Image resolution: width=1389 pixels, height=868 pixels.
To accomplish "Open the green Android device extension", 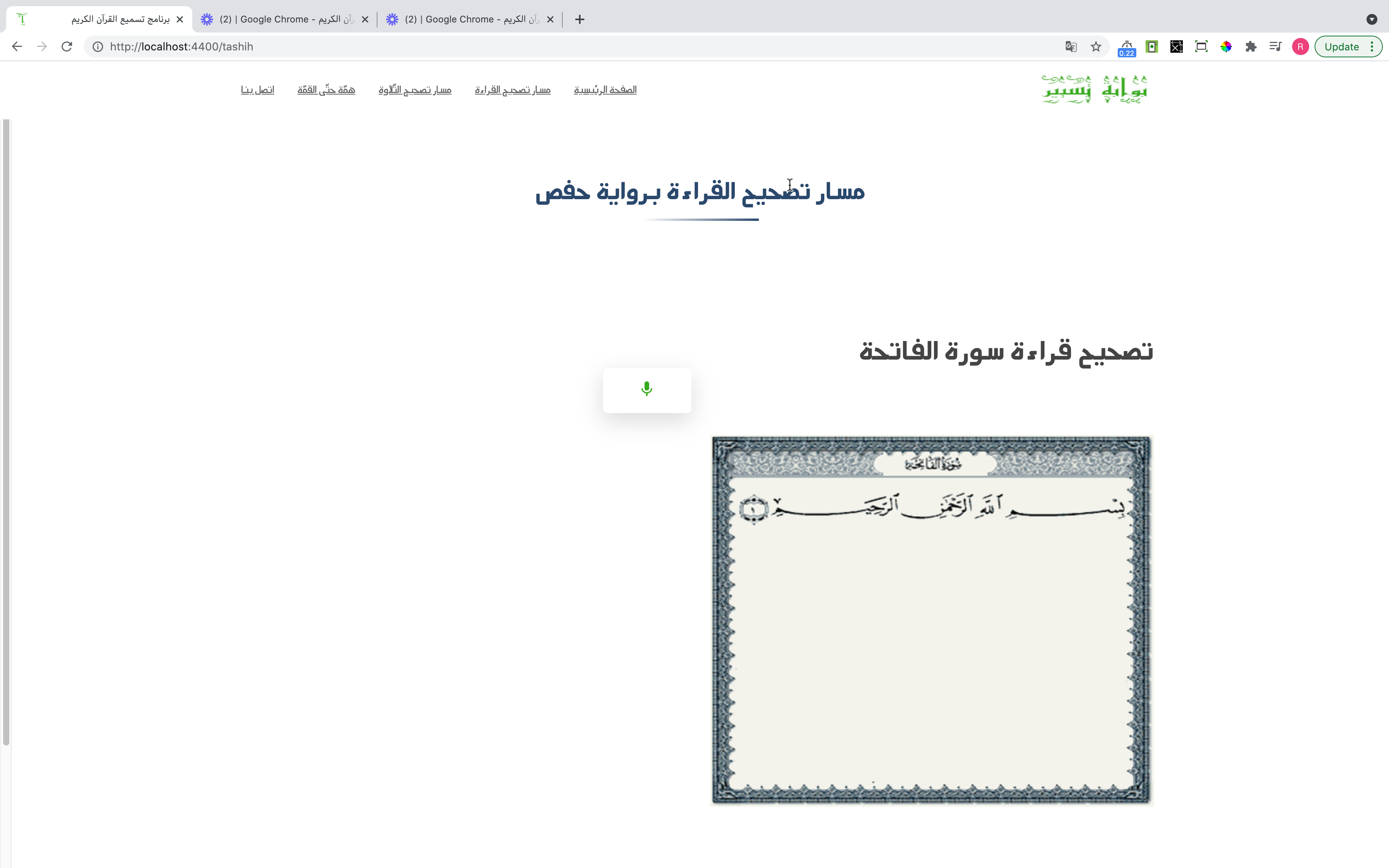I will tap(1151, 46).
